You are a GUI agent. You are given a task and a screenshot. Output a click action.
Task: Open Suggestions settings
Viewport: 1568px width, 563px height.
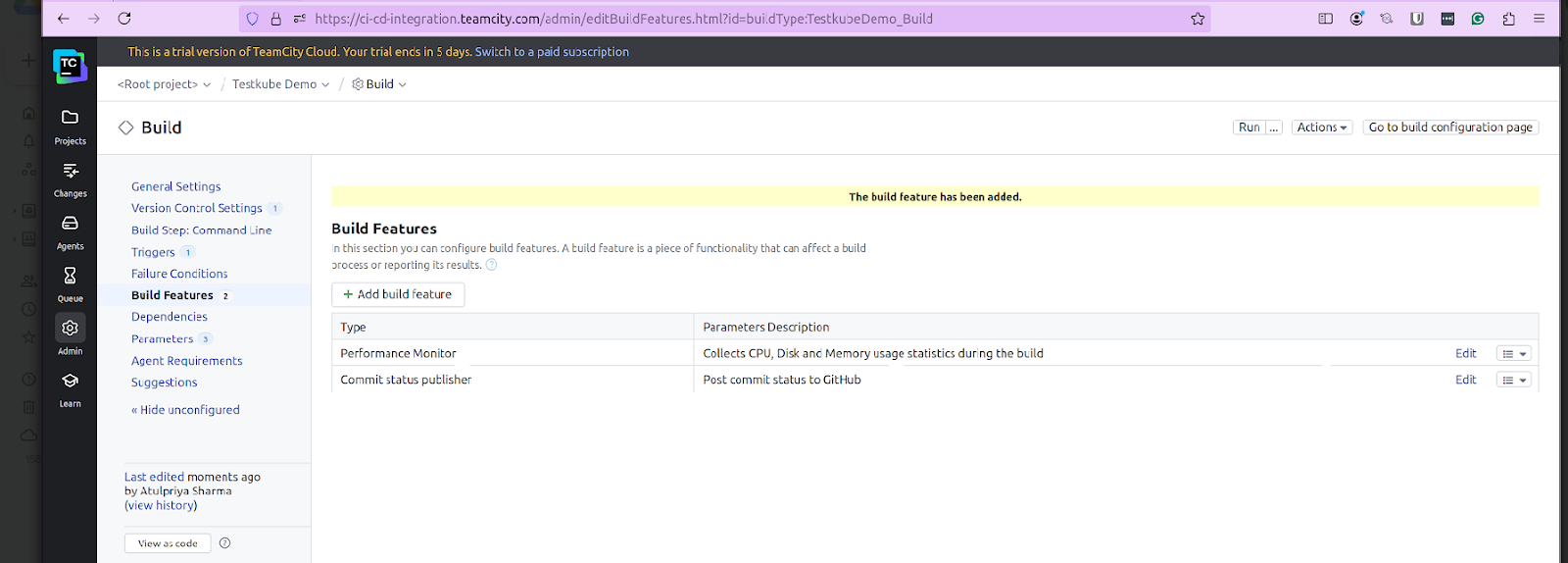[x=165, y=383]
